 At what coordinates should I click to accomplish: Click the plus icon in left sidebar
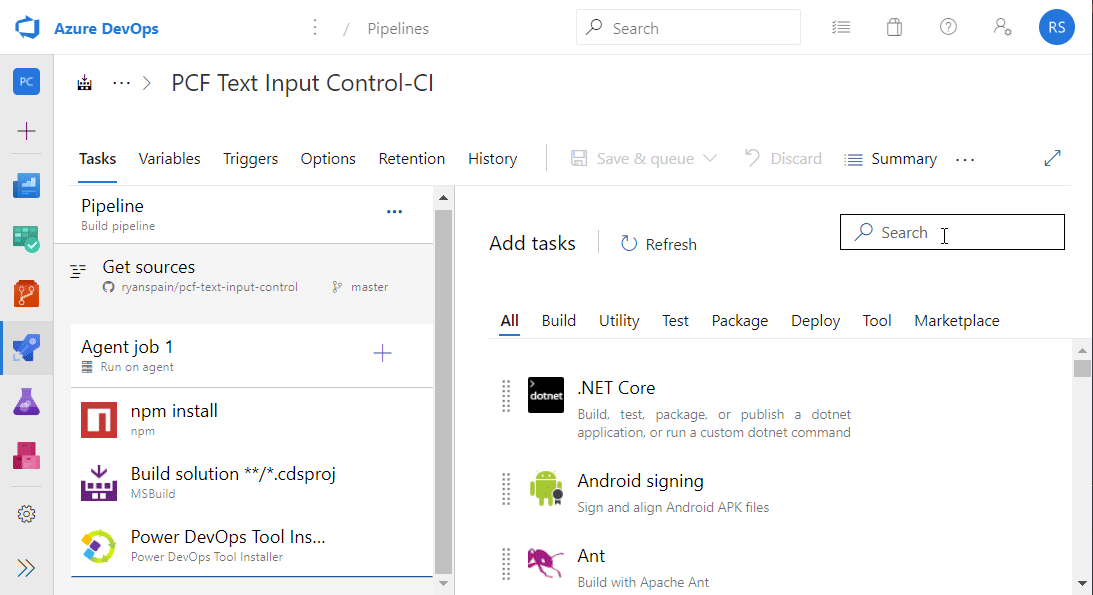point(26,131)
